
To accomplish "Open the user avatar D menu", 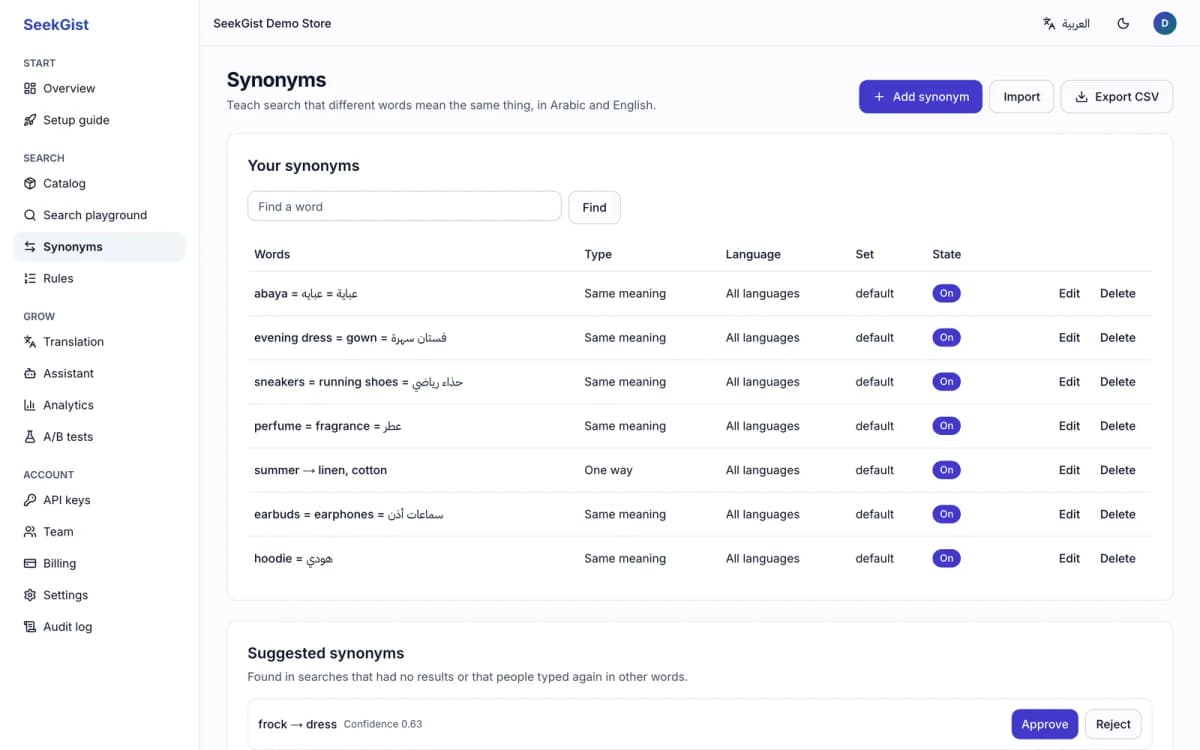I will (1165, 23).
